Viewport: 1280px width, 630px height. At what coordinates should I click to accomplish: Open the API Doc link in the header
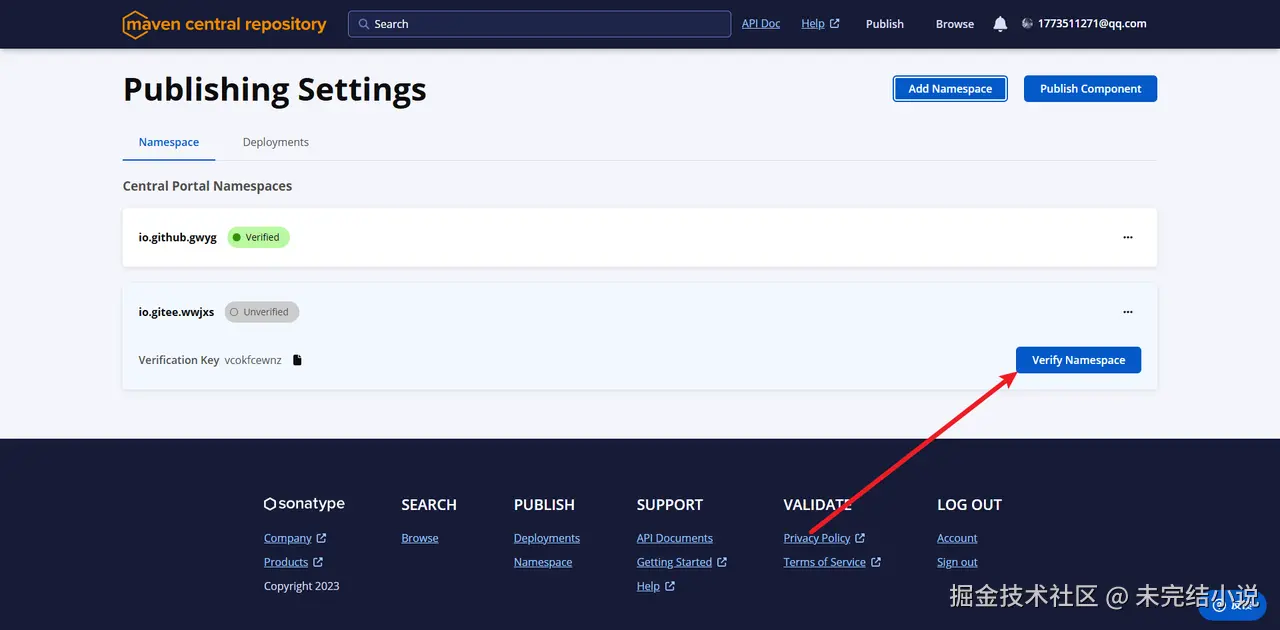761,24
